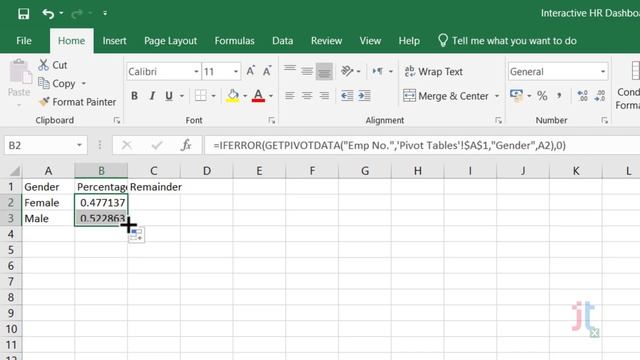
Task: Click the Orientation text rotation icon
Action: tap(347, 71)
